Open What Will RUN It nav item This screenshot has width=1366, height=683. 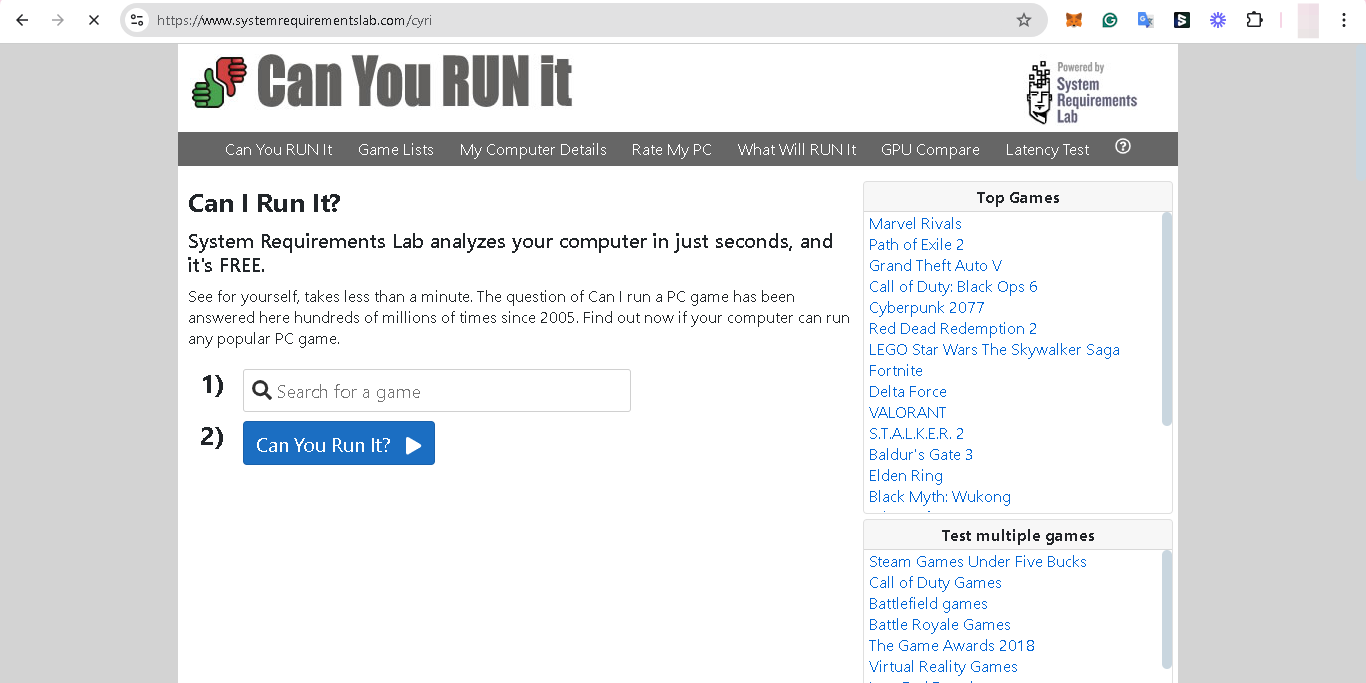[797, 150]
